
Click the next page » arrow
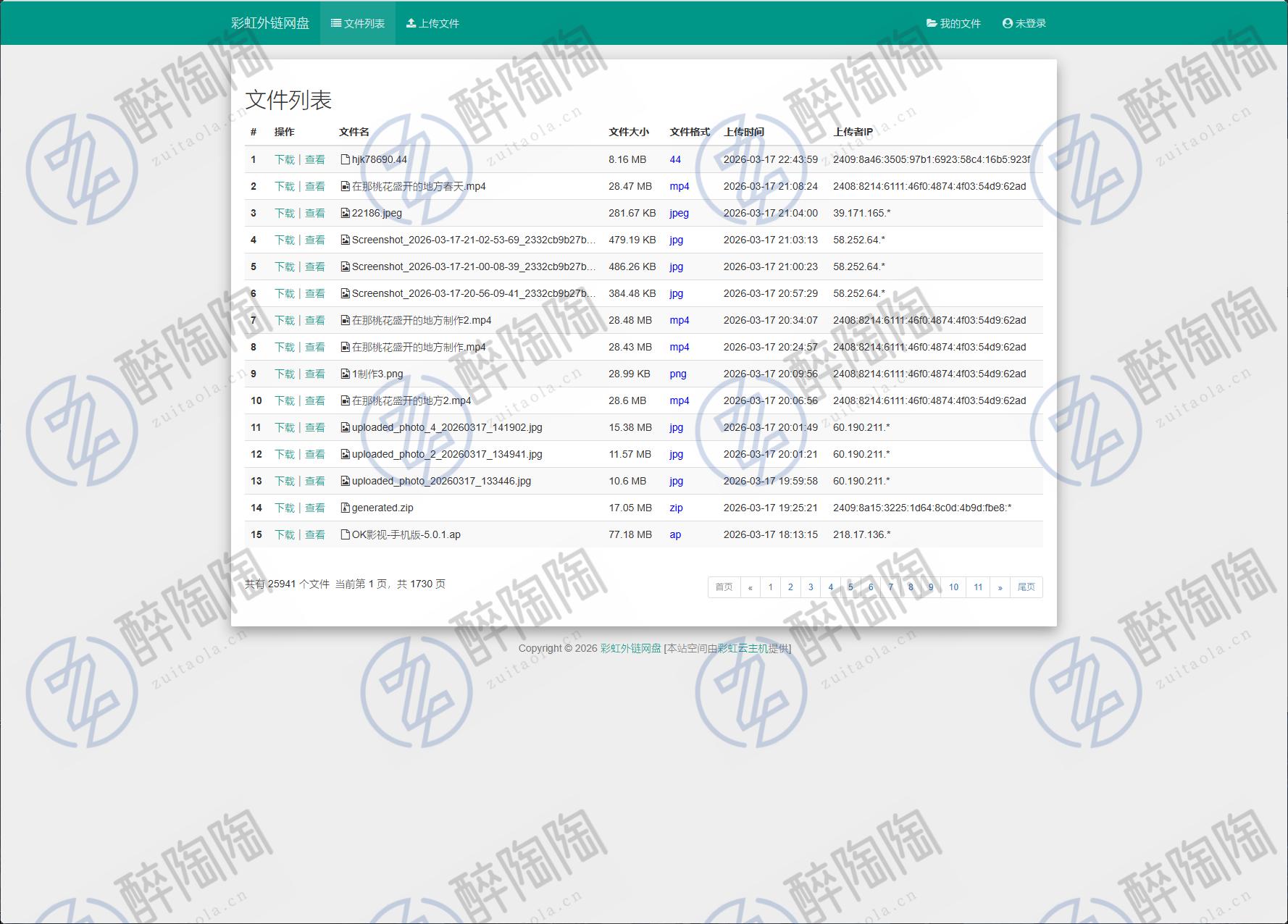1000,587
